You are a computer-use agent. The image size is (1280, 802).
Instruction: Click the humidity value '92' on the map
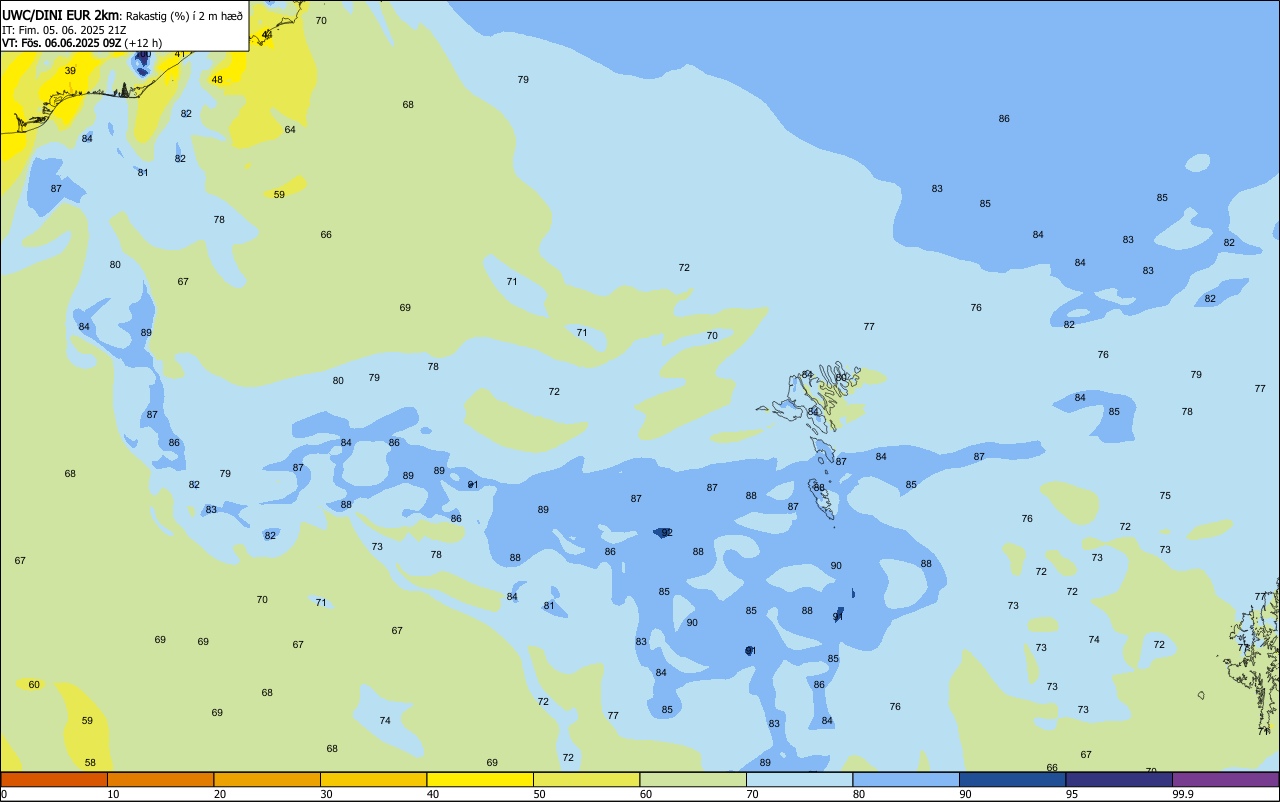667,533
